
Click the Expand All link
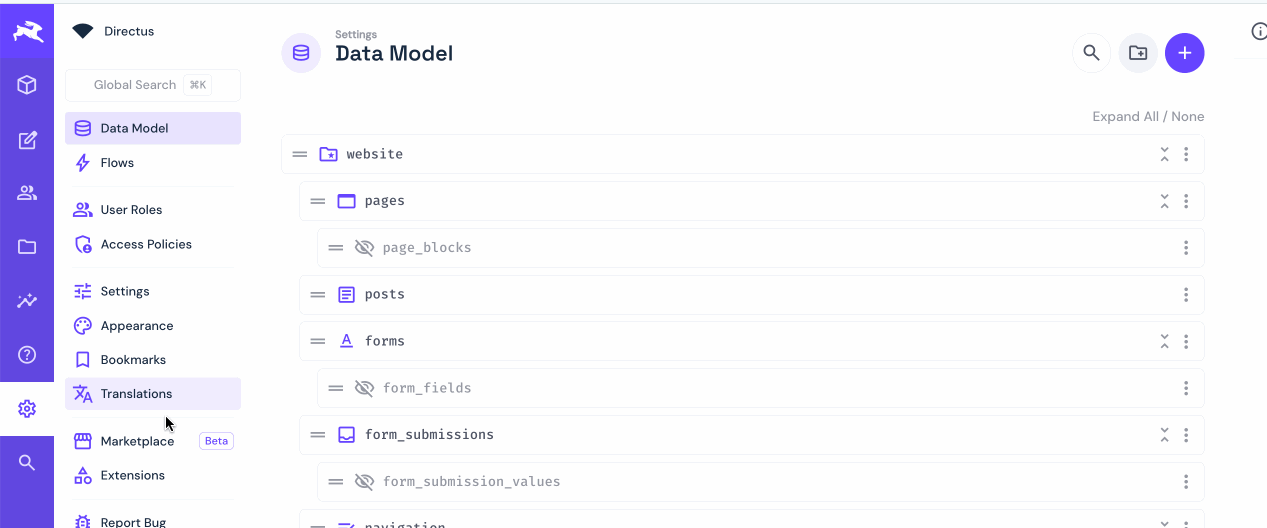(1124, 117)
